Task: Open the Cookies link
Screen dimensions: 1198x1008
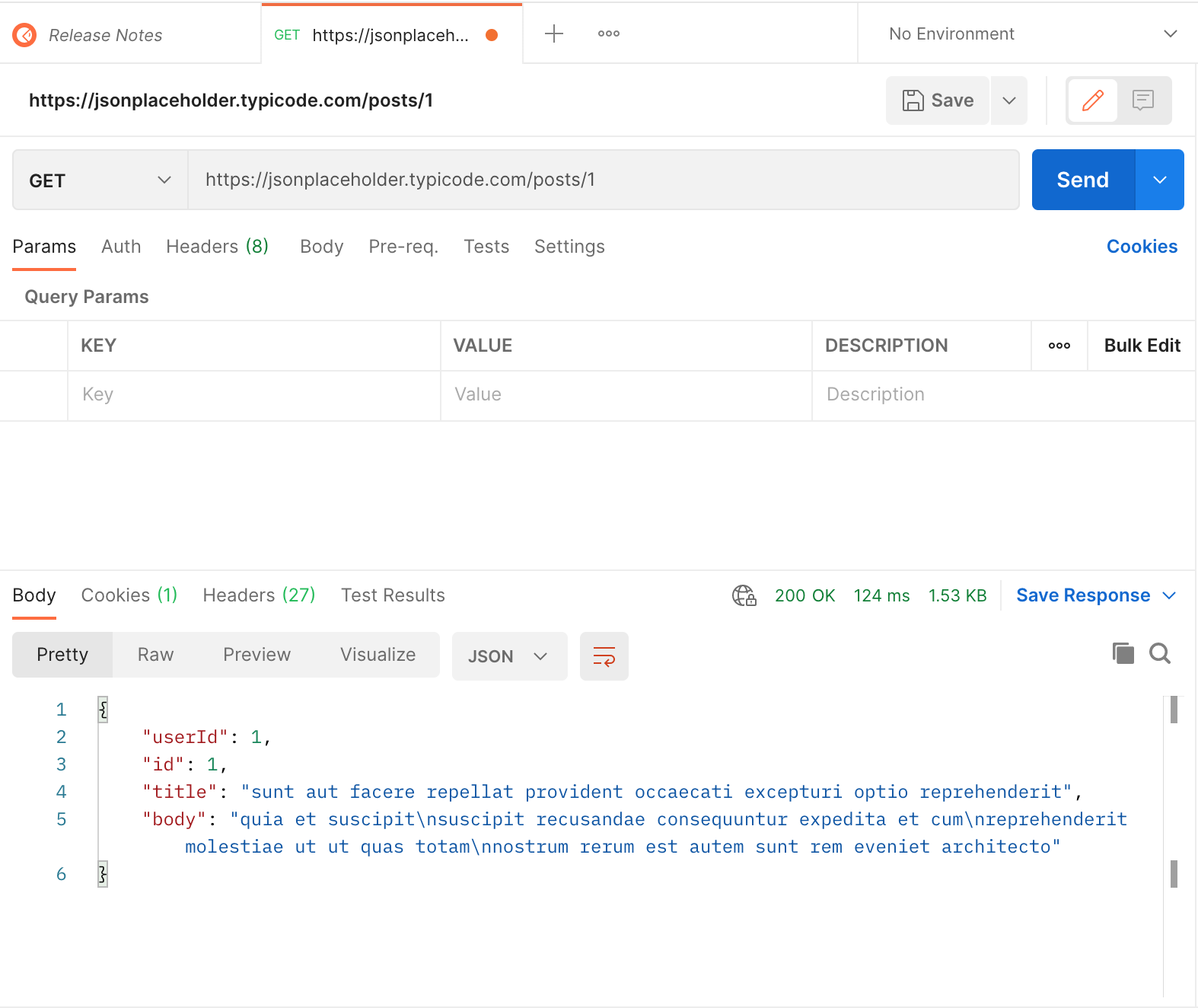Action: tap(1142, 247)
